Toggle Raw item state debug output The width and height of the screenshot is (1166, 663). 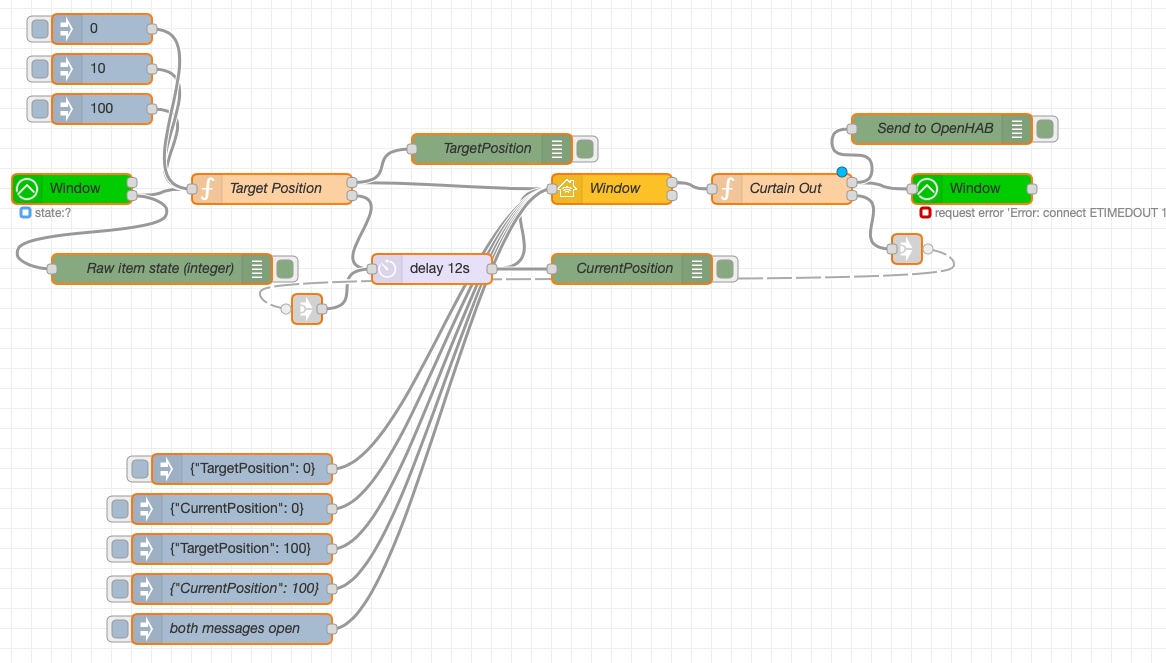[x=285, y=269]
